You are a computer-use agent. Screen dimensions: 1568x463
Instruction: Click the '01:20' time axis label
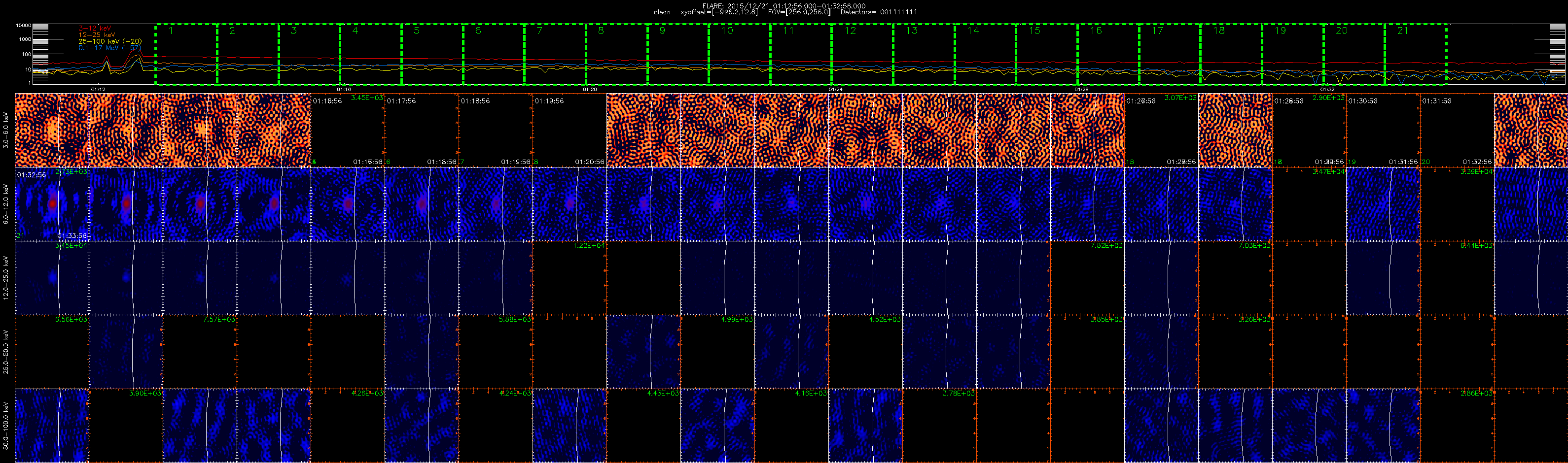pyautogui.click(x=590, y=90)
